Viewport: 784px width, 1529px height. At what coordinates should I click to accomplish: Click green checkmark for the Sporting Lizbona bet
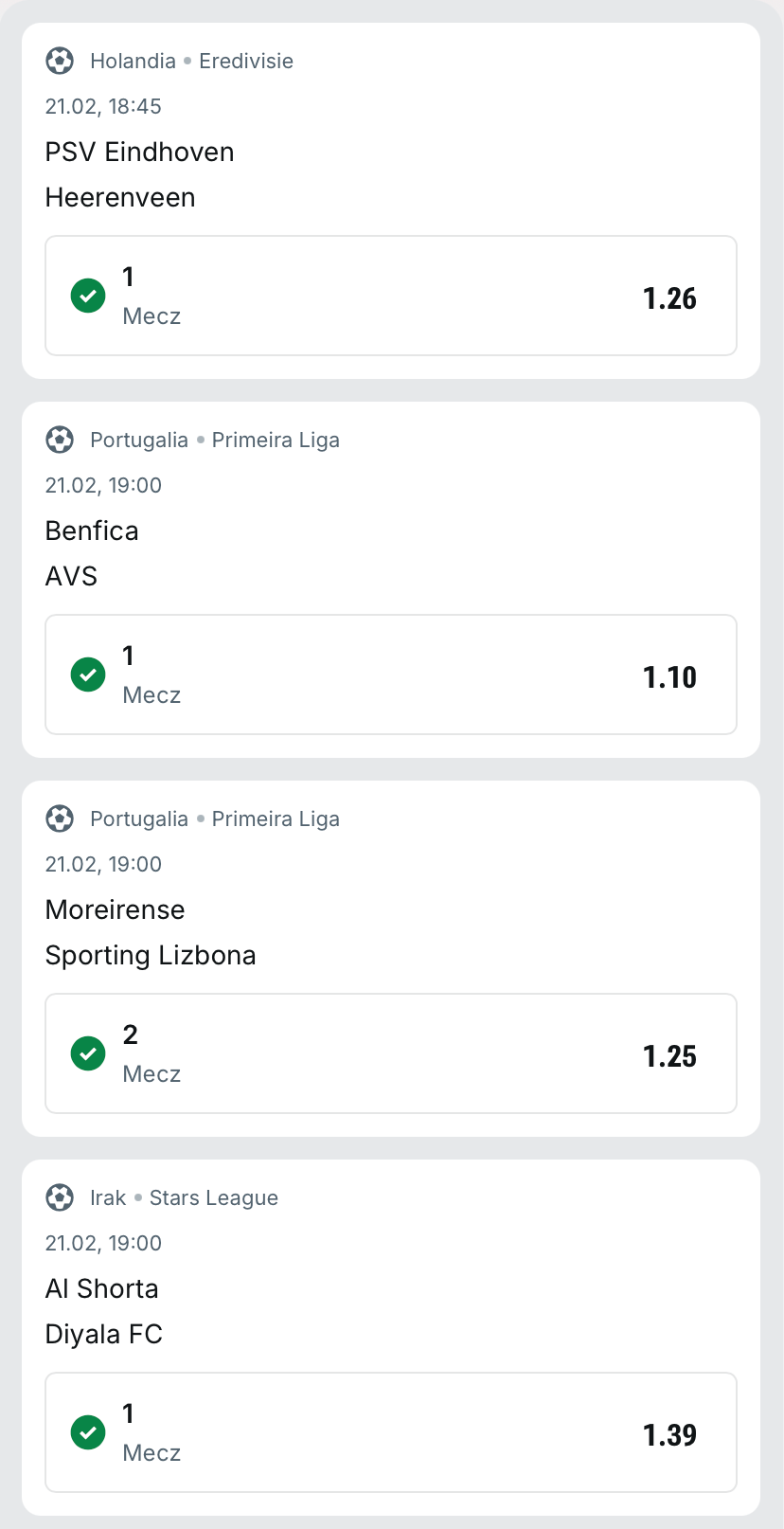tap(88, 1053)
